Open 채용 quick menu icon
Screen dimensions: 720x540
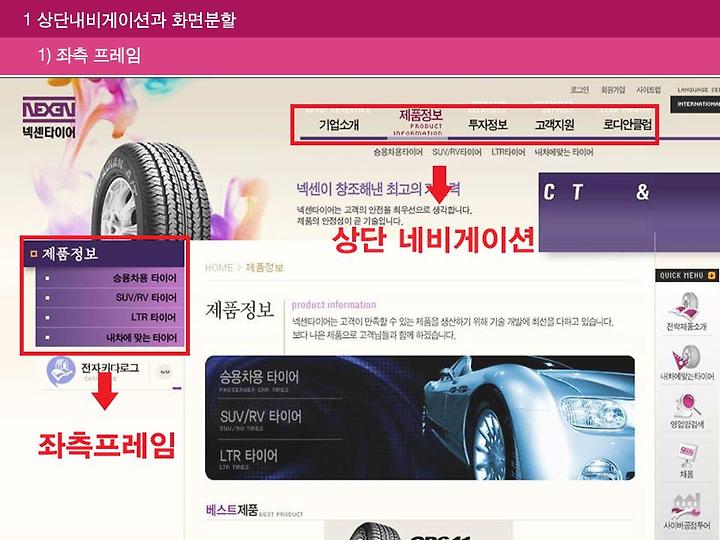coord(687,455)
